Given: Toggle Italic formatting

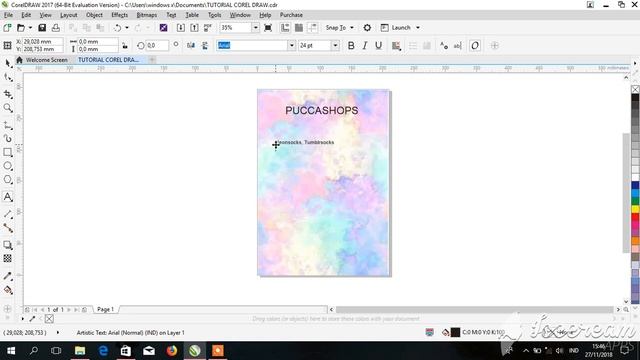Looking at the screenshot, I should (364, 45).
